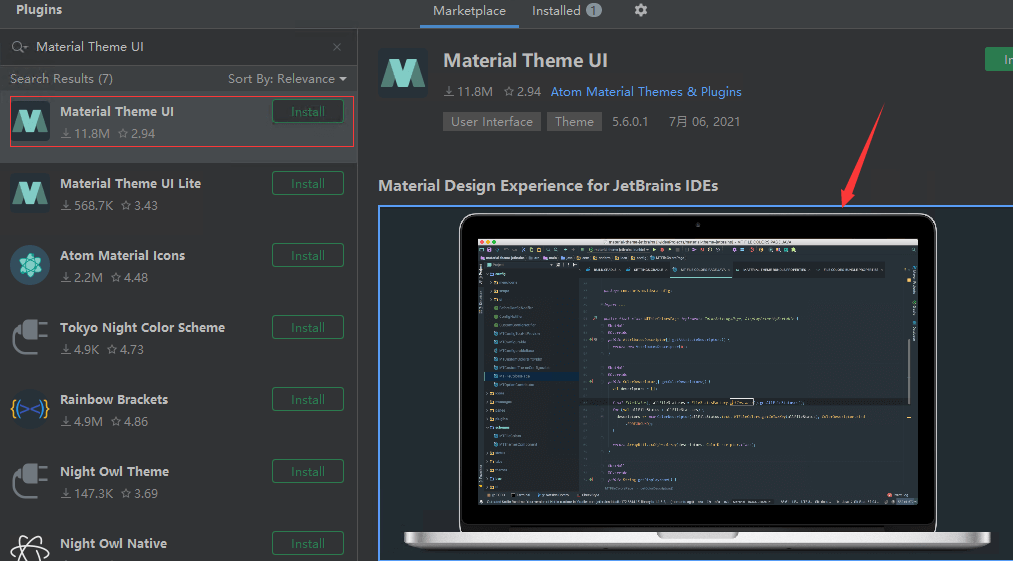The image size is (1013, 561).
Task: Click Material Design Experience for JetBrains IDEs heading
Action: coord(548,186)
